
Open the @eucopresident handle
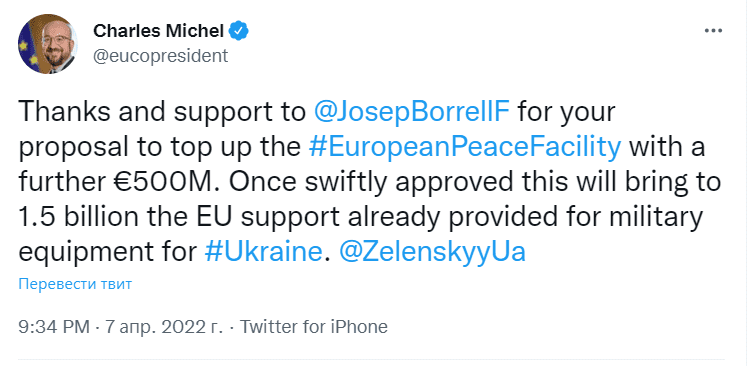(161, 56)
